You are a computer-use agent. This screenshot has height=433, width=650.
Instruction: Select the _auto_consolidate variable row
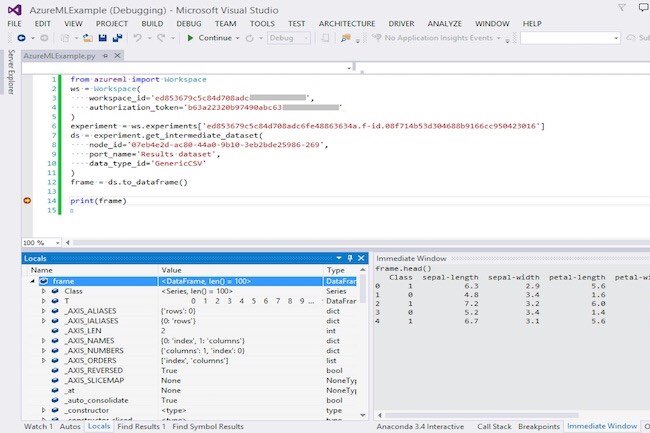[193, 401]
